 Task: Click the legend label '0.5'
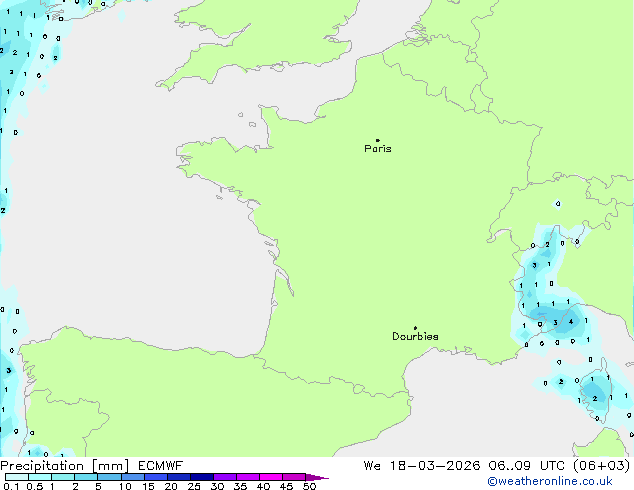coord(35,486)
